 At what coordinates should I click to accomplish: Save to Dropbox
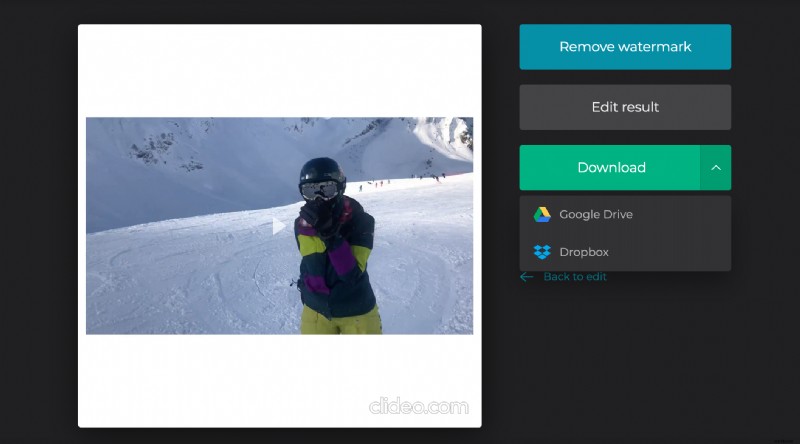coord(625,252)
